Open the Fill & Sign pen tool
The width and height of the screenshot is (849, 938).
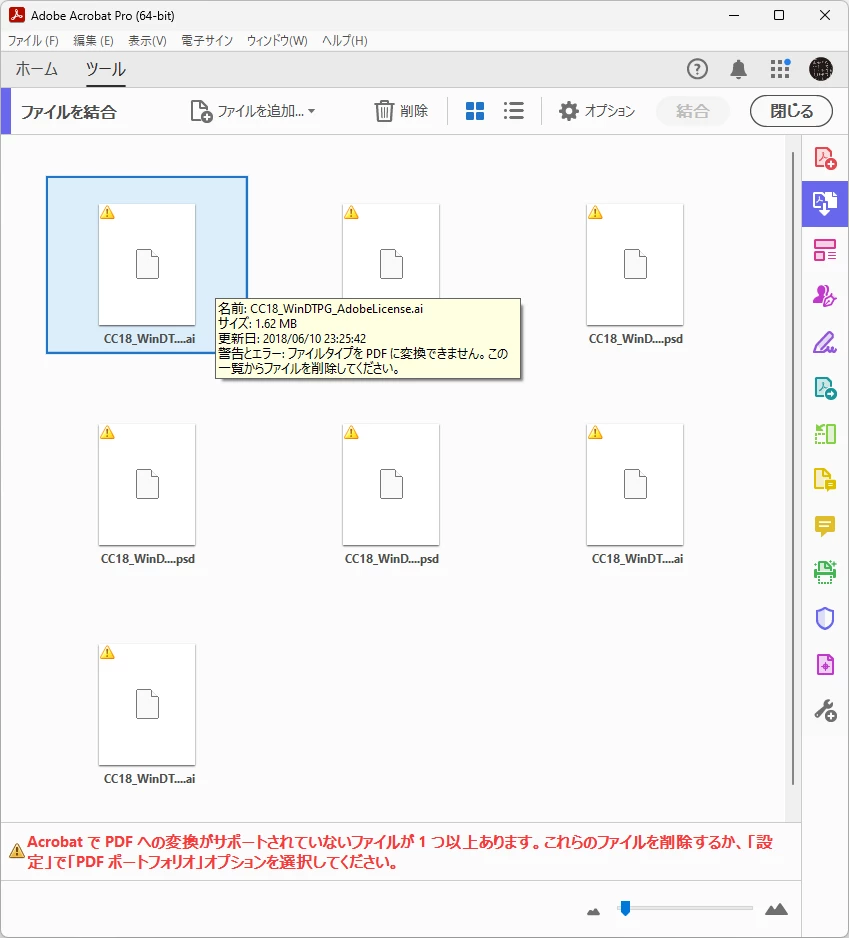click(825, 342)
